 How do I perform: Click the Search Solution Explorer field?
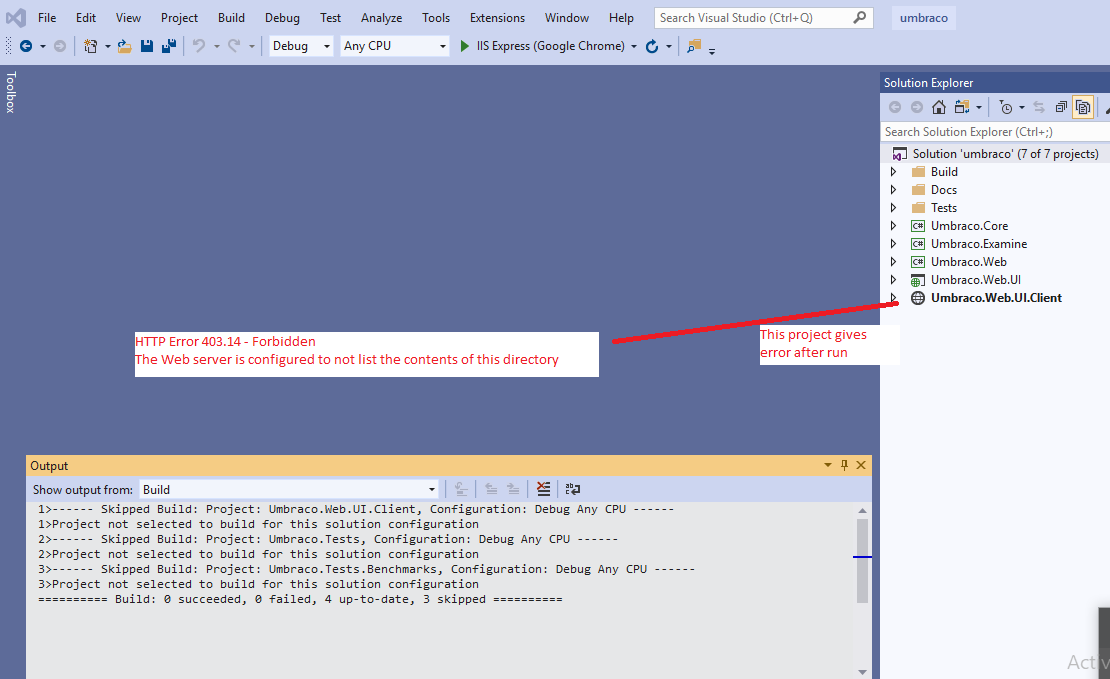995,132
